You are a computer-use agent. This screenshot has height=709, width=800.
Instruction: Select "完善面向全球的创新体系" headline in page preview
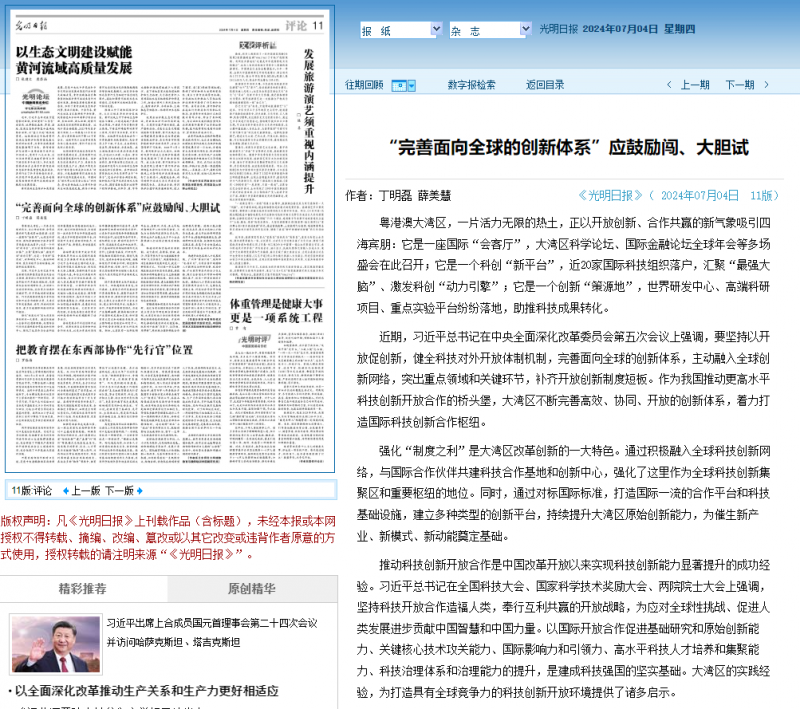click(118, 208)
